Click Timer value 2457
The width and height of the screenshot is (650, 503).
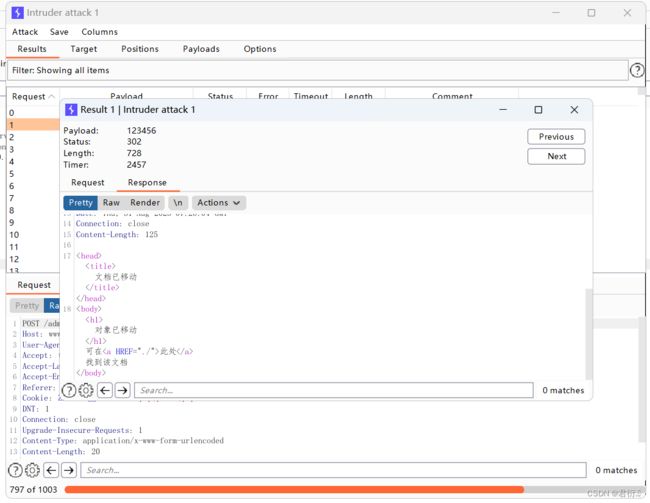(x=136, y=165)
